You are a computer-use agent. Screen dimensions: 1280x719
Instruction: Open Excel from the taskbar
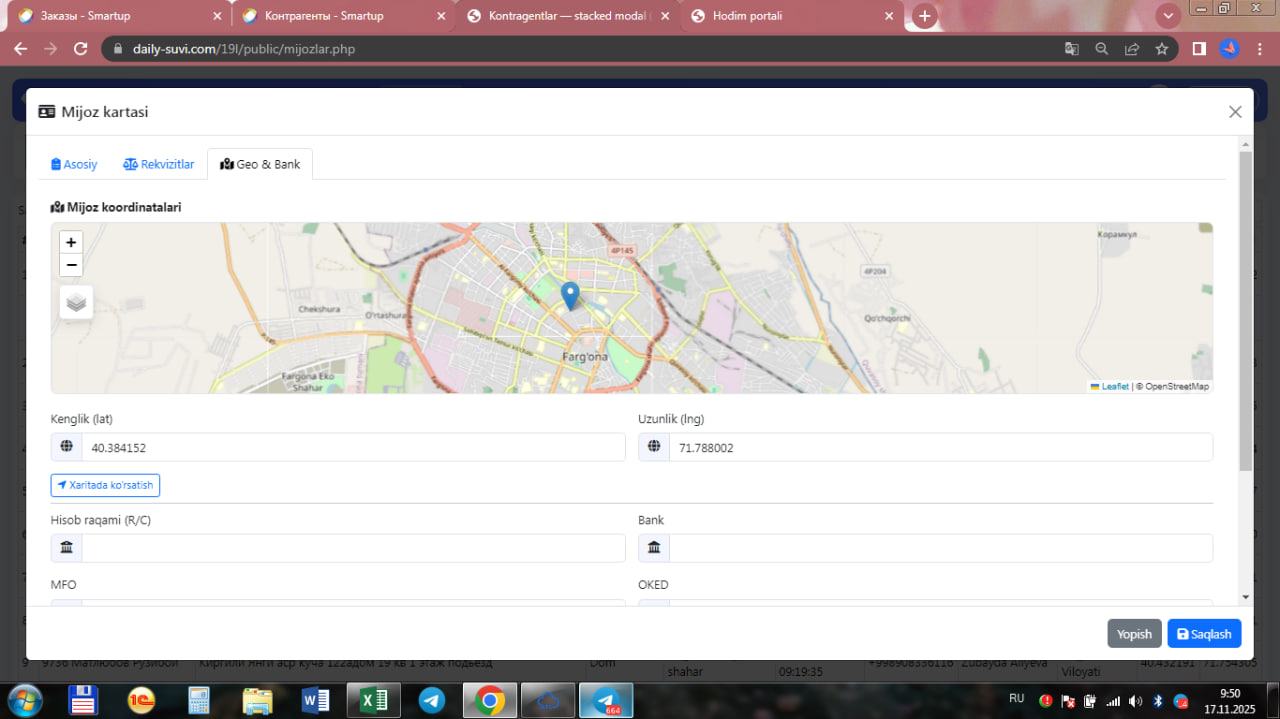tap(373, 700)
